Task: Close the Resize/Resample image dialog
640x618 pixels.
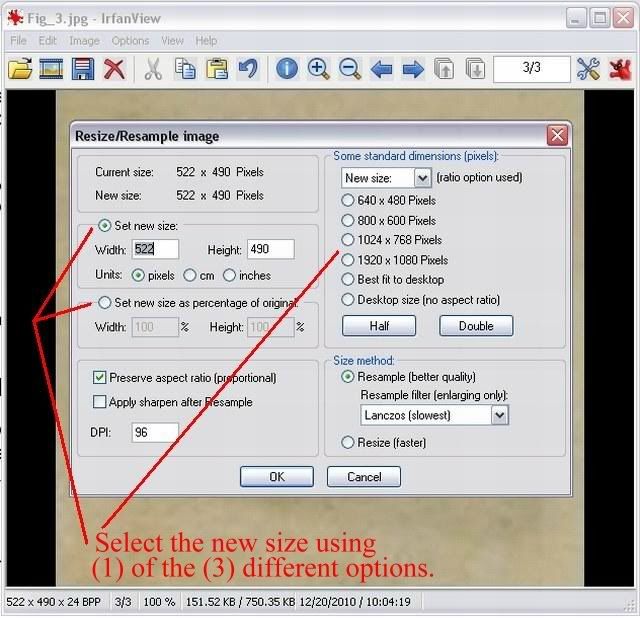Action: (x=557, y=136)
